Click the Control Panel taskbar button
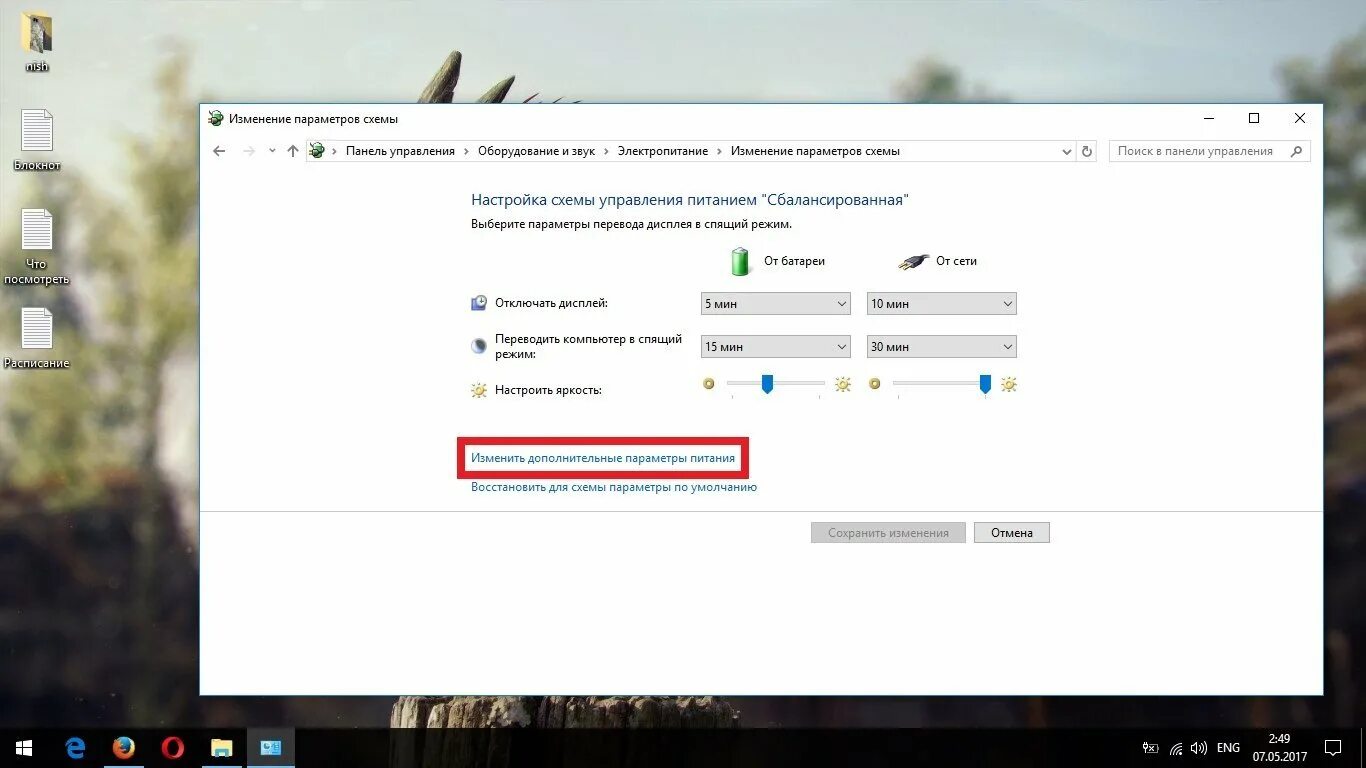This screenshot has height=768, width=1366. (271, 748)
